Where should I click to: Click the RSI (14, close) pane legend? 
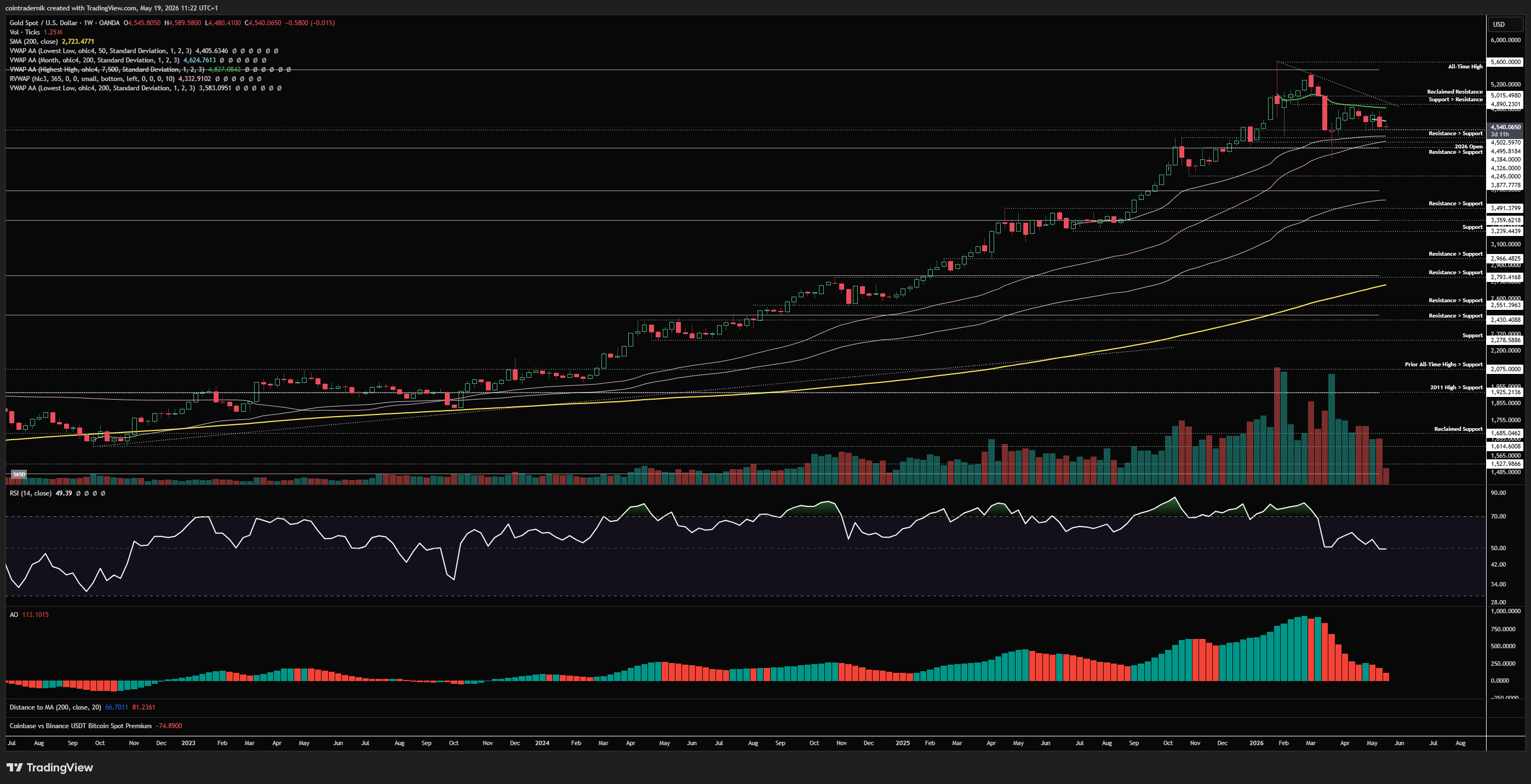point(30,493)
